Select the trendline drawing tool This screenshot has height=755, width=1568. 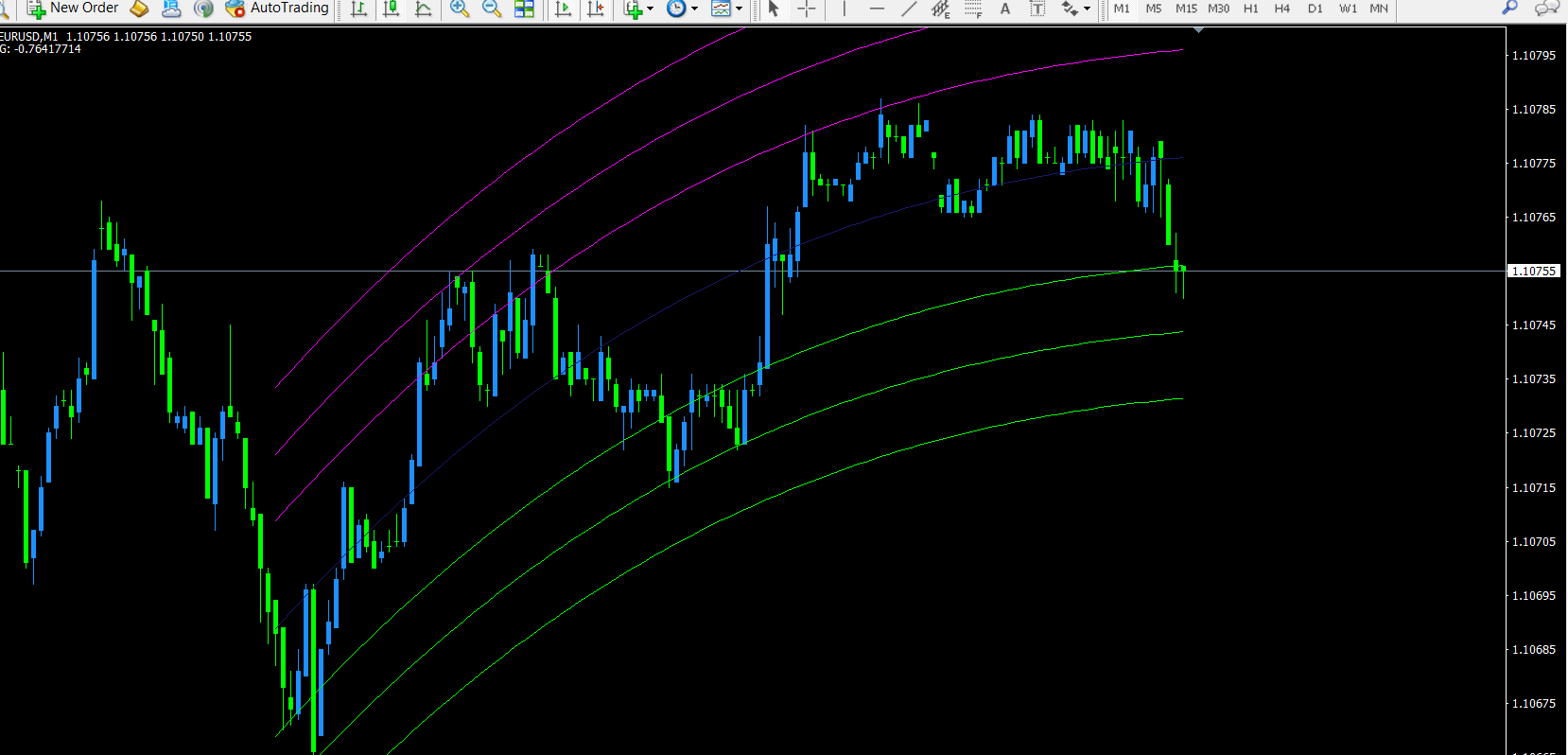pos(909,9)
